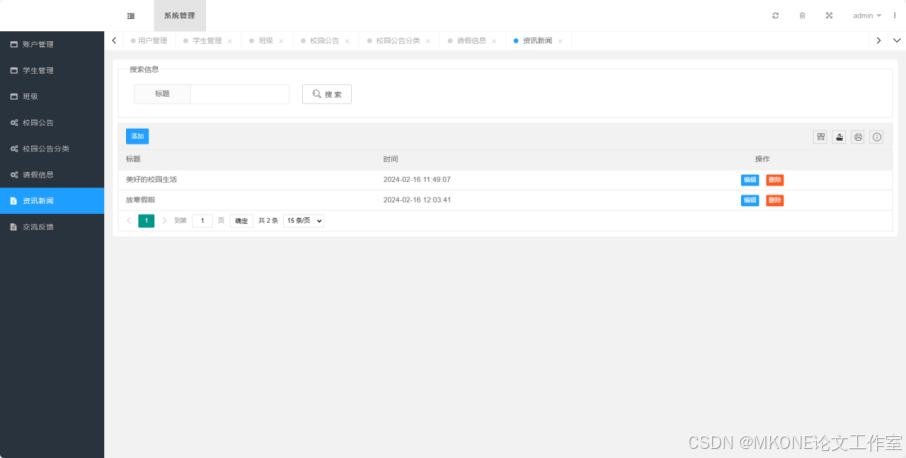
Task: Toggle fullscreen with the expand arrows icon
Action: coord(829,16)
